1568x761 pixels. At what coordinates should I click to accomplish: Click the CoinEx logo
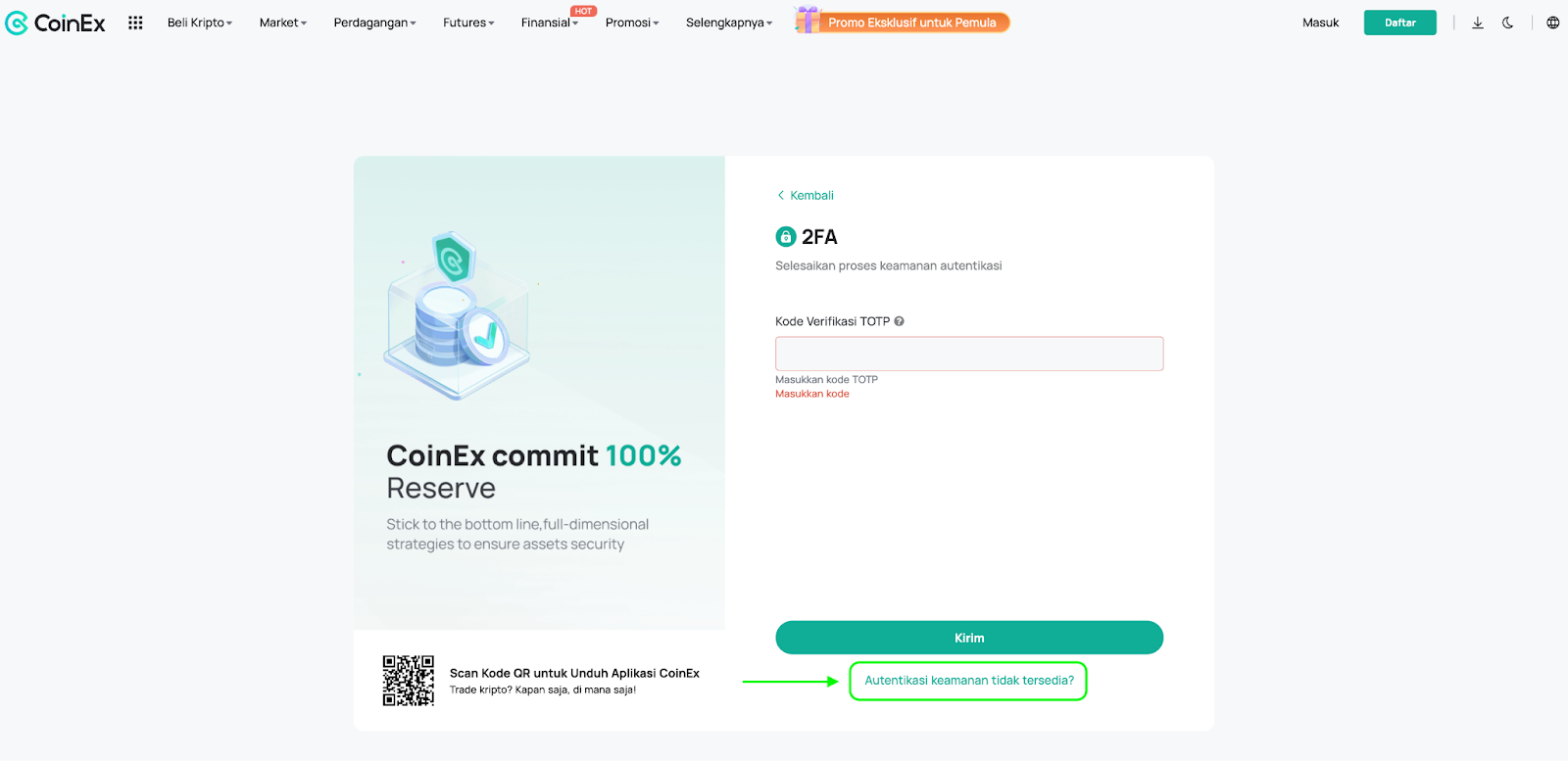(55, 23)
